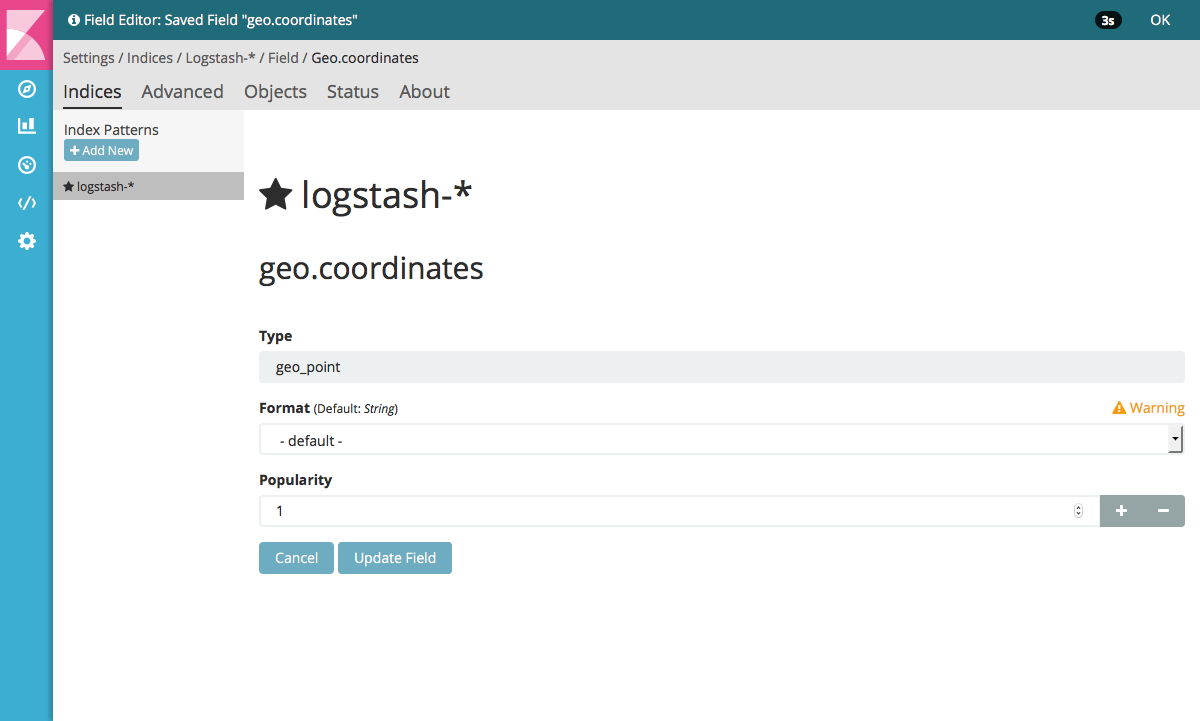Dismiss notification with OK button
This screenshot has height=721, width=1200.
coord(1160,20)
